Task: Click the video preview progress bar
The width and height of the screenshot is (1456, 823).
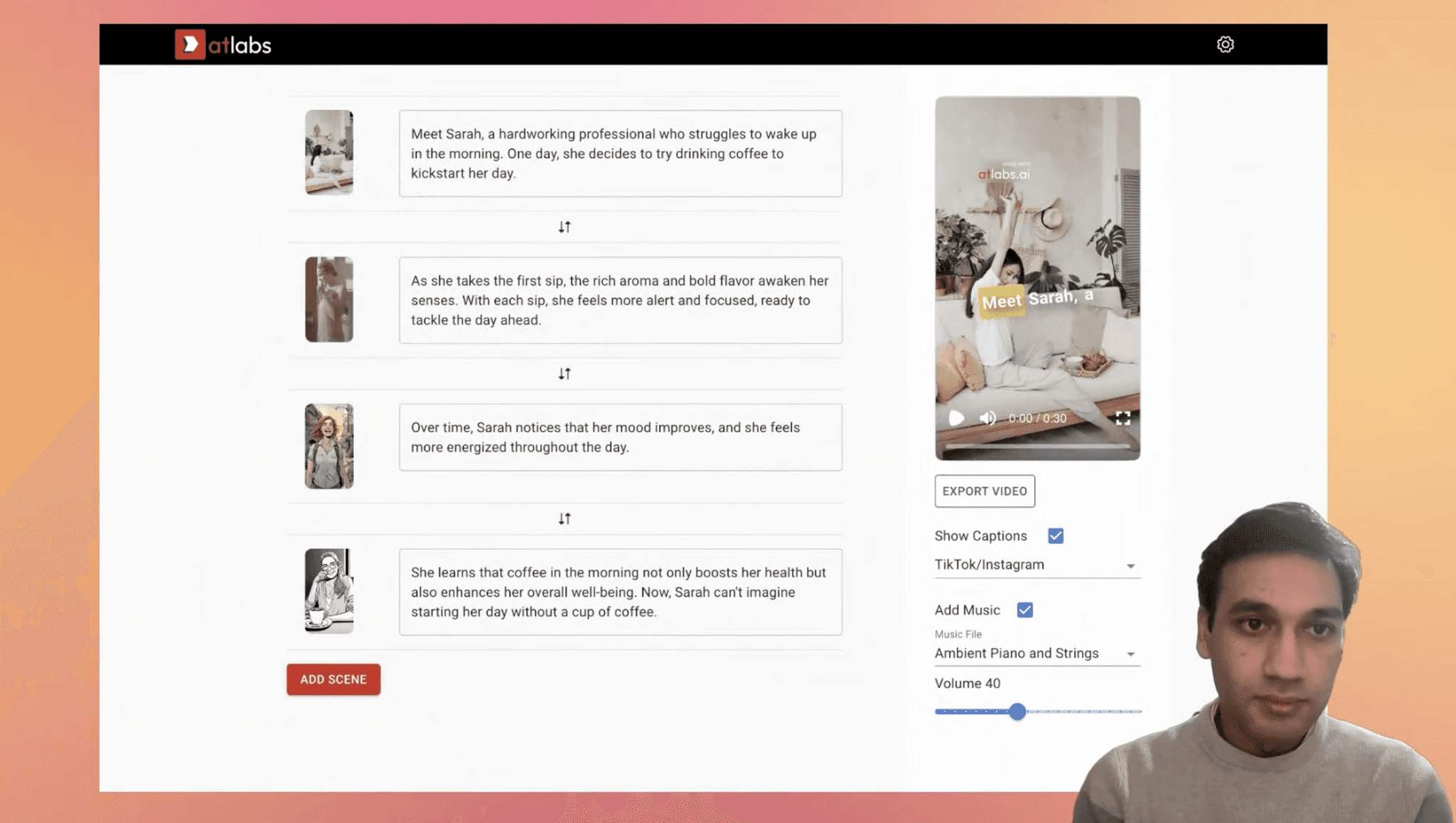Action: [1037, 447]
